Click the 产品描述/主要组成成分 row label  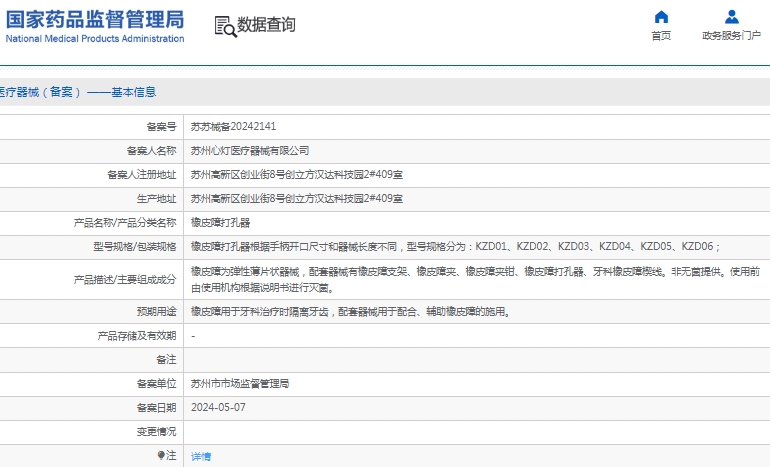click(125, 280)
